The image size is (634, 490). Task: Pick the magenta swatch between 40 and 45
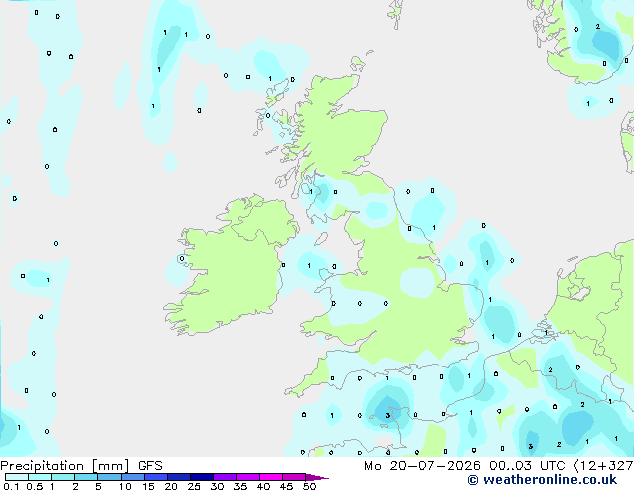click(x=271, y=477)
